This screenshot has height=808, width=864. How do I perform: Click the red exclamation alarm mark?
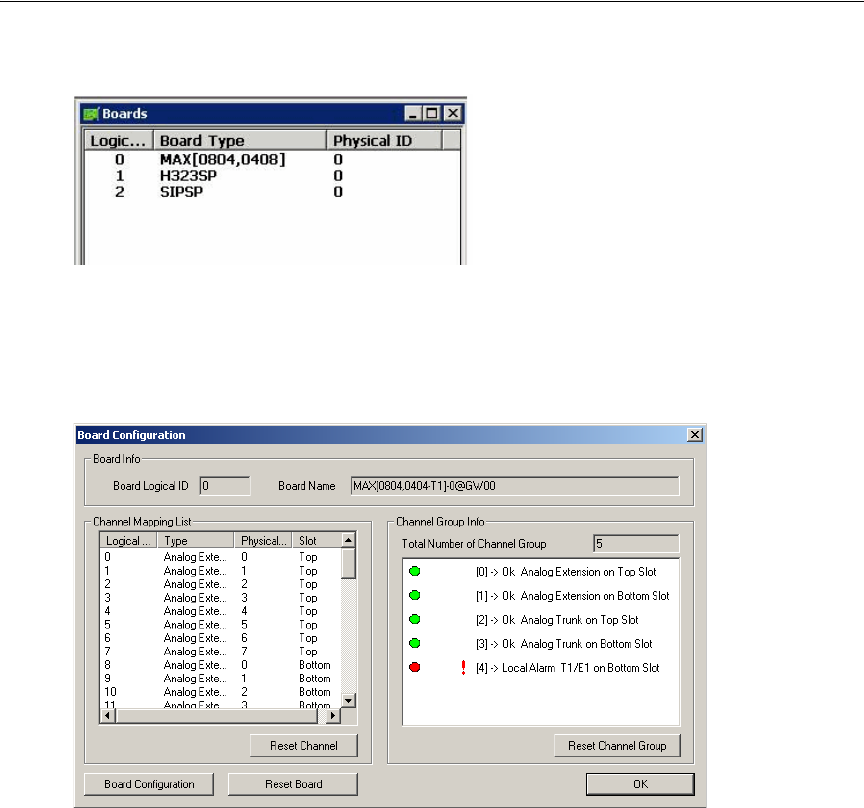pos(463,667)
